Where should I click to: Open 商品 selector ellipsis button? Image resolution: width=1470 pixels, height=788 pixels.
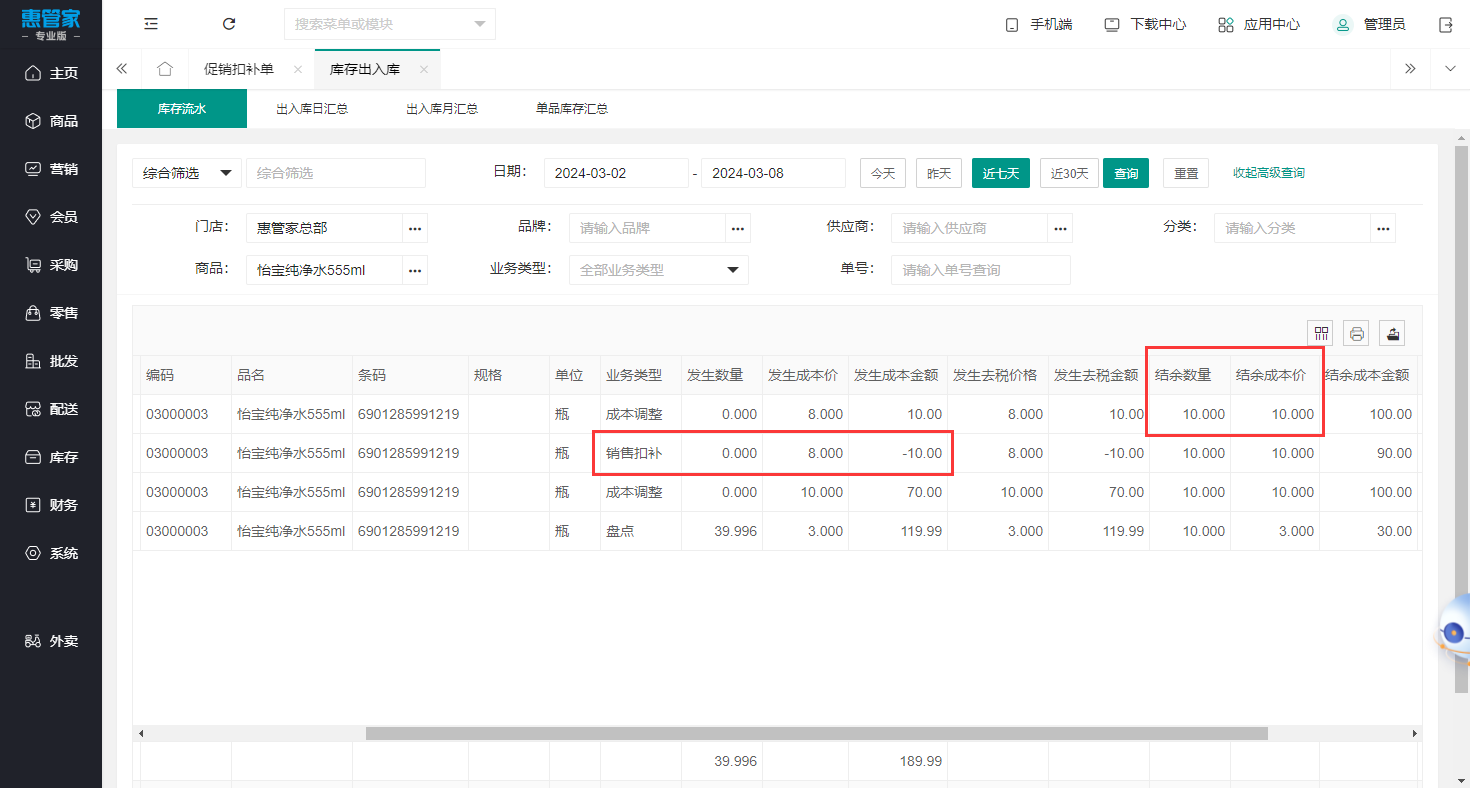coord(415,270)
